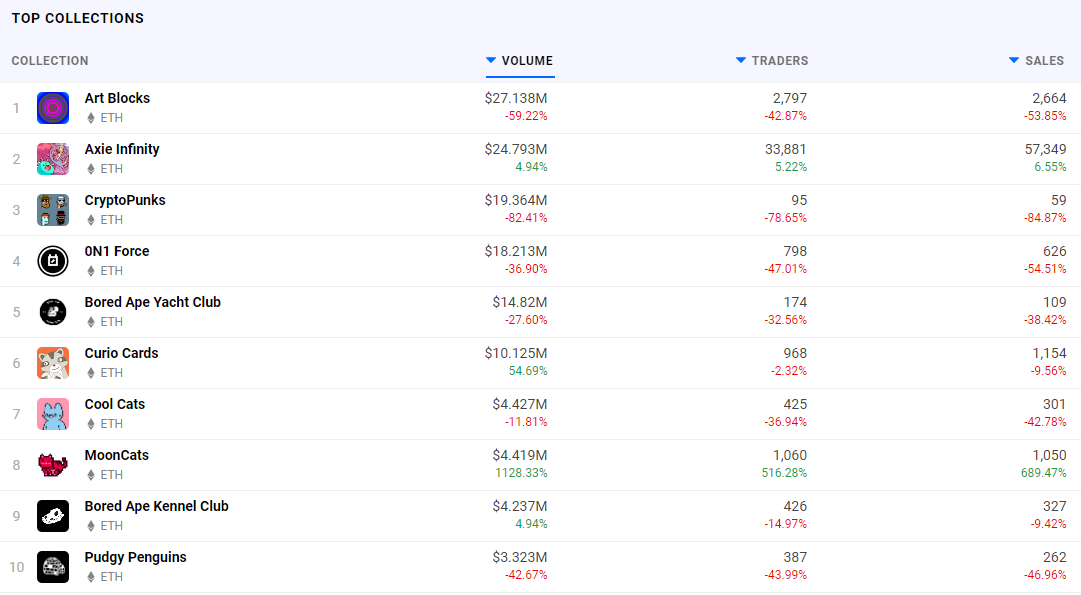Open the Cool Cats collection link
Screen dimensions: 1081x595
coord(114,404)
